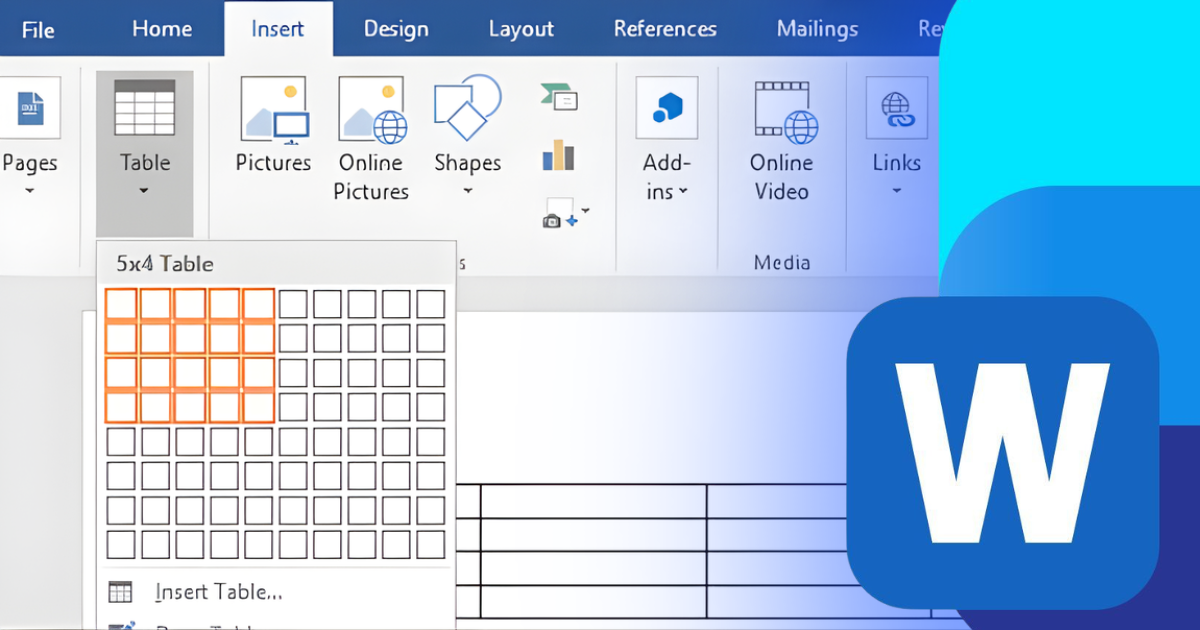Viewport: 1200px width, 630px height.
Task: Expand the Pages dropdown arrow
Action: point(30,191)
